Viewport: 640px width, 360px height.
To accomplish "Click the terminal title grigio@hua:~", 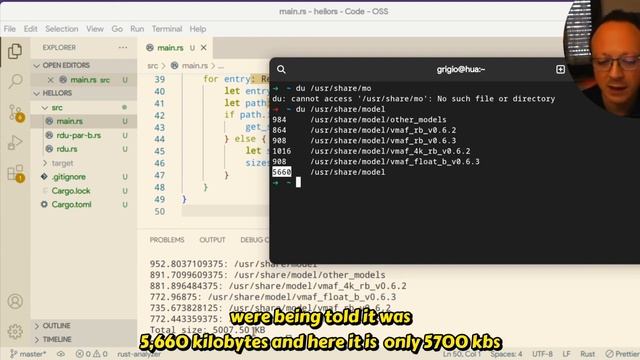I will (461, 69).
